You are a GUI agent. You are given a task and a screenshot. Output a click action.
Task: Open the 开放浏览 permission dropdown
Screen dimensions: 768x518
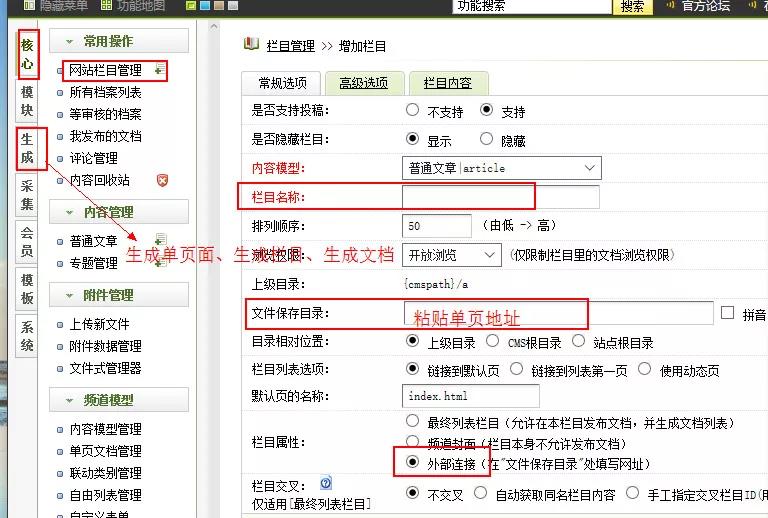[x=452, y=255]
